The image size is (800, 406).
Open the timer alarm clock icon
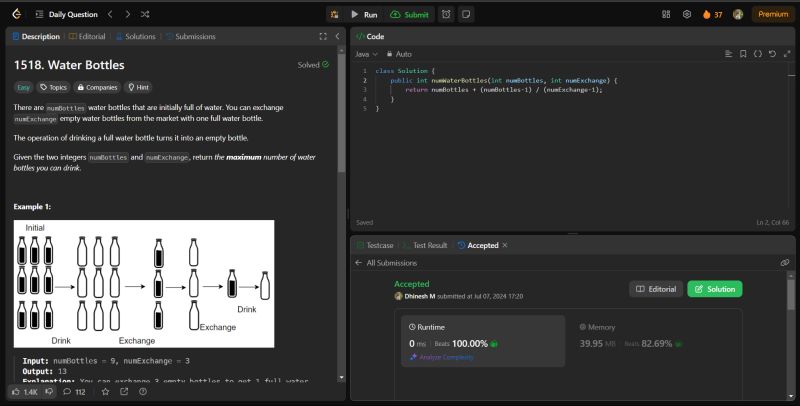coord(446,14)
